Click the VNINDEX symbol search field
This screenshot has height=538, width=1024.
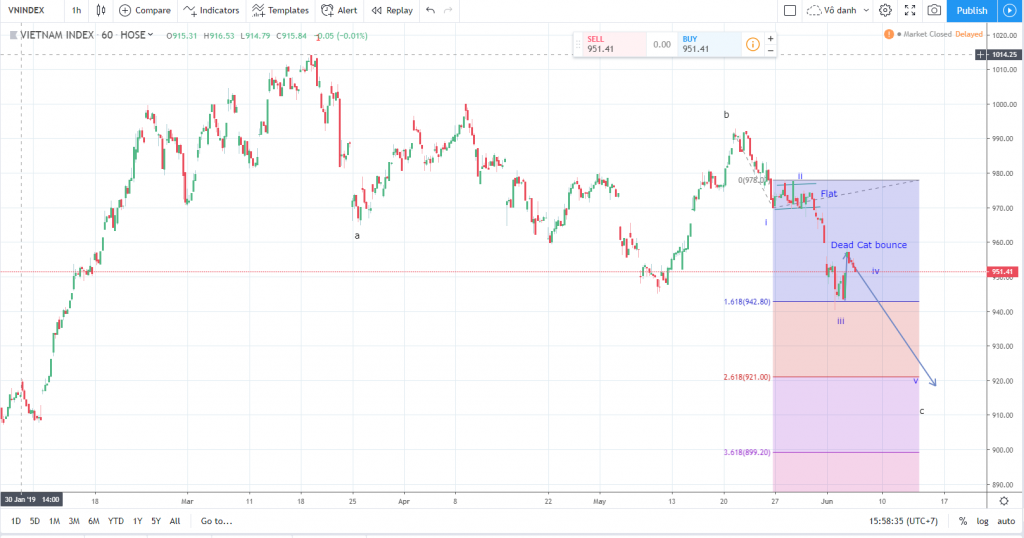pos(30,10)
